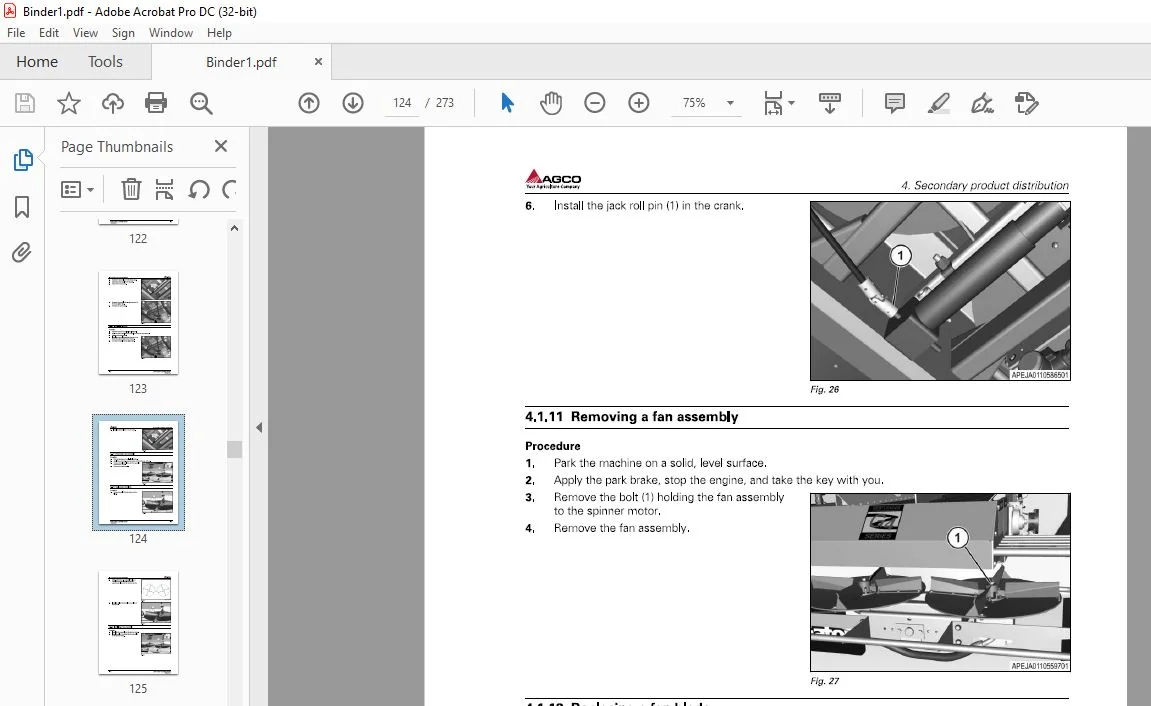Click the thumbnail panel scrollbar handle

point(234,449)
